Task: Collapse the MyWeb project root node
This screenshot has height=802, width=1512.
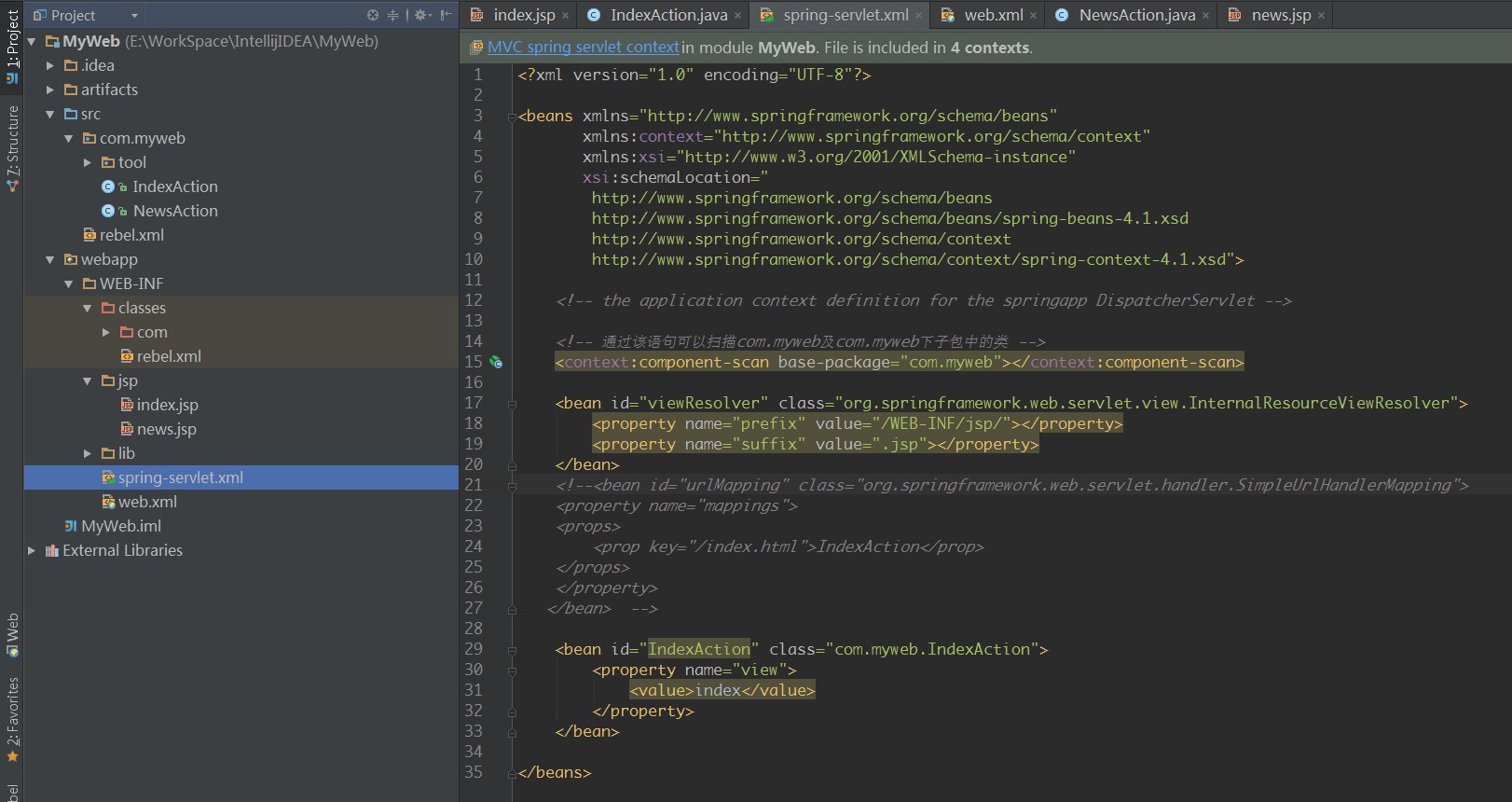Action: coord(32,41)
